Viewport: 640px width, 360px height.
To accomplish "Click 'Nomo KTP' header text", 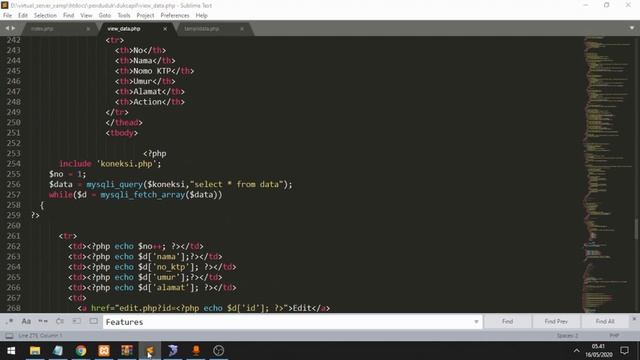I will tap(152, 71).
